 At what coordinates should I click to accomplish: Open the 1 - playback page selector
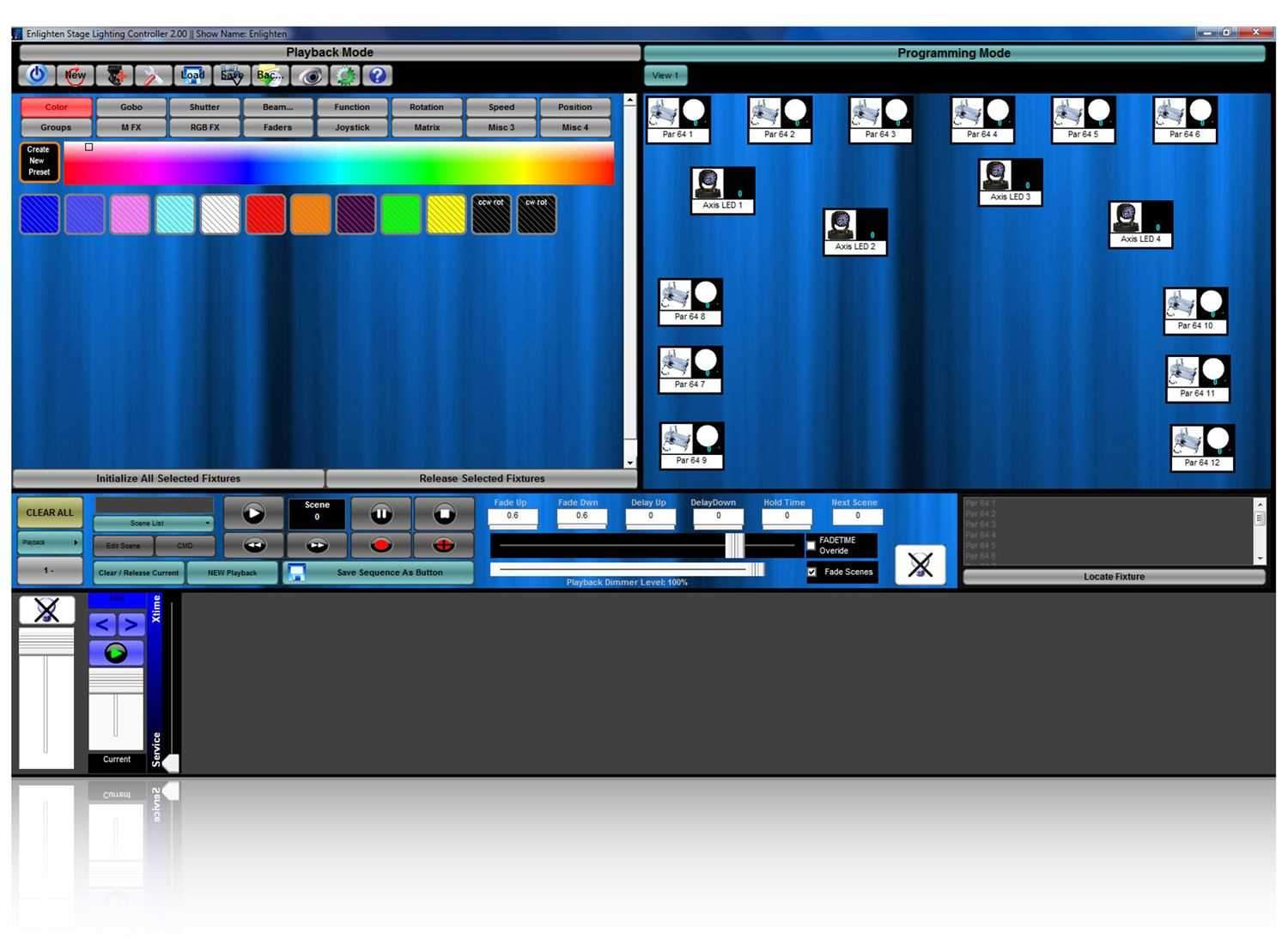49,569
